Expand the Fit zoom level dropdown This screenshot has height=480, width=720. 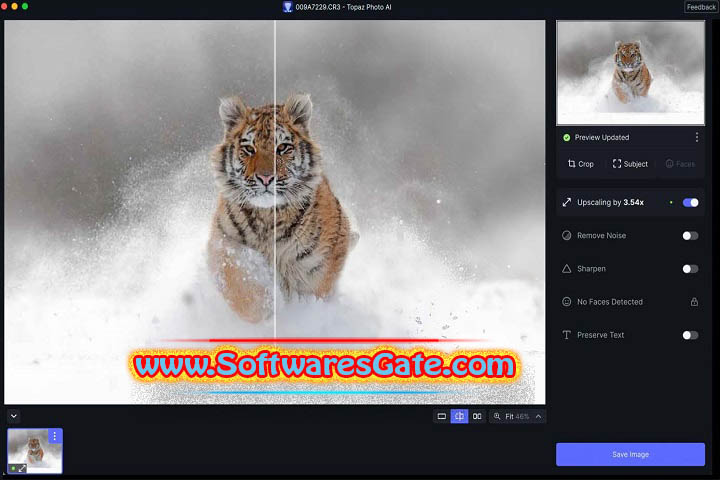pos(539,416)
